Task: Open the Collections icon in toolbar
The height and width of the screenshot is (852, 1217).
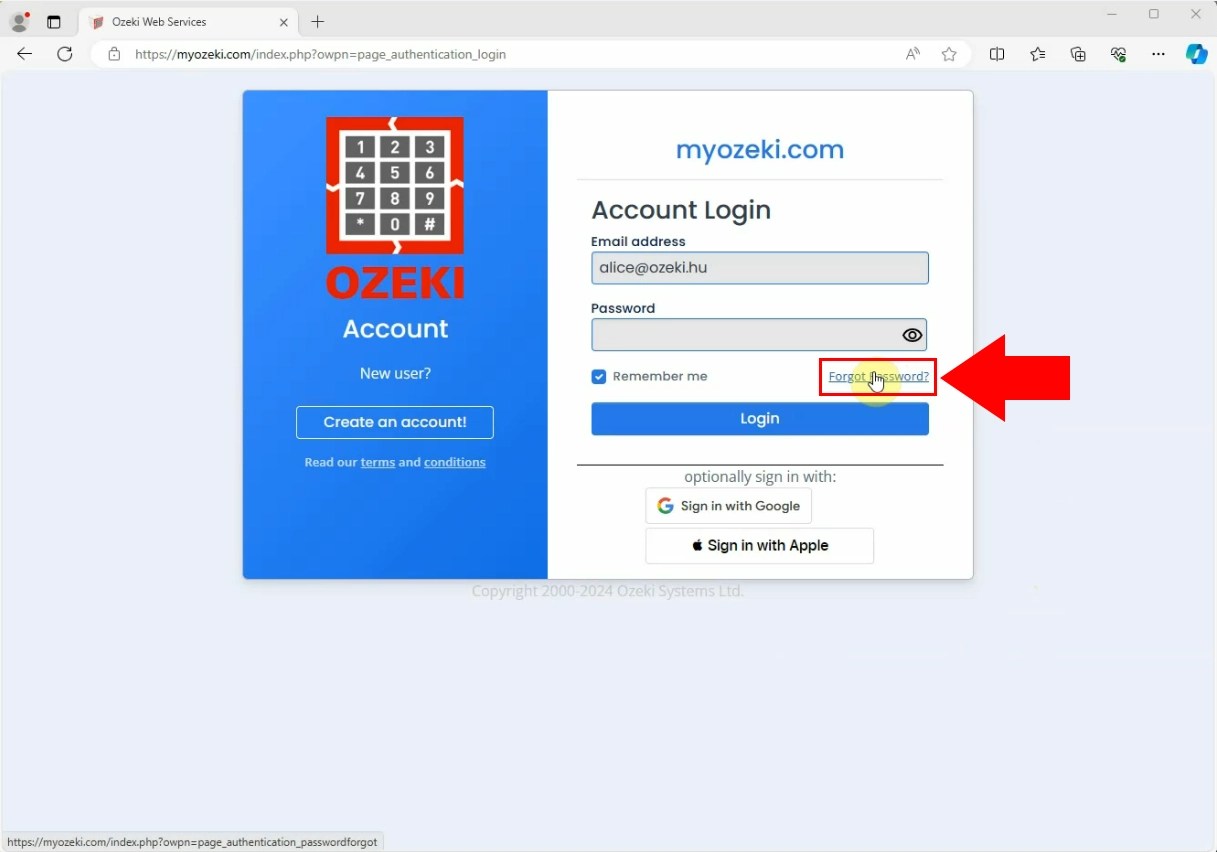Action: point(1078,54)
